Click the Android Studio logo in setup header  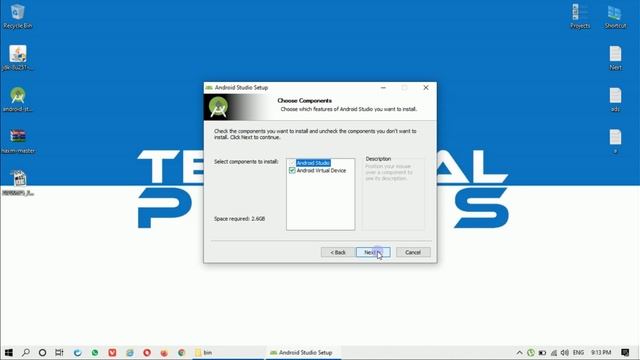(x=218, y=107)
